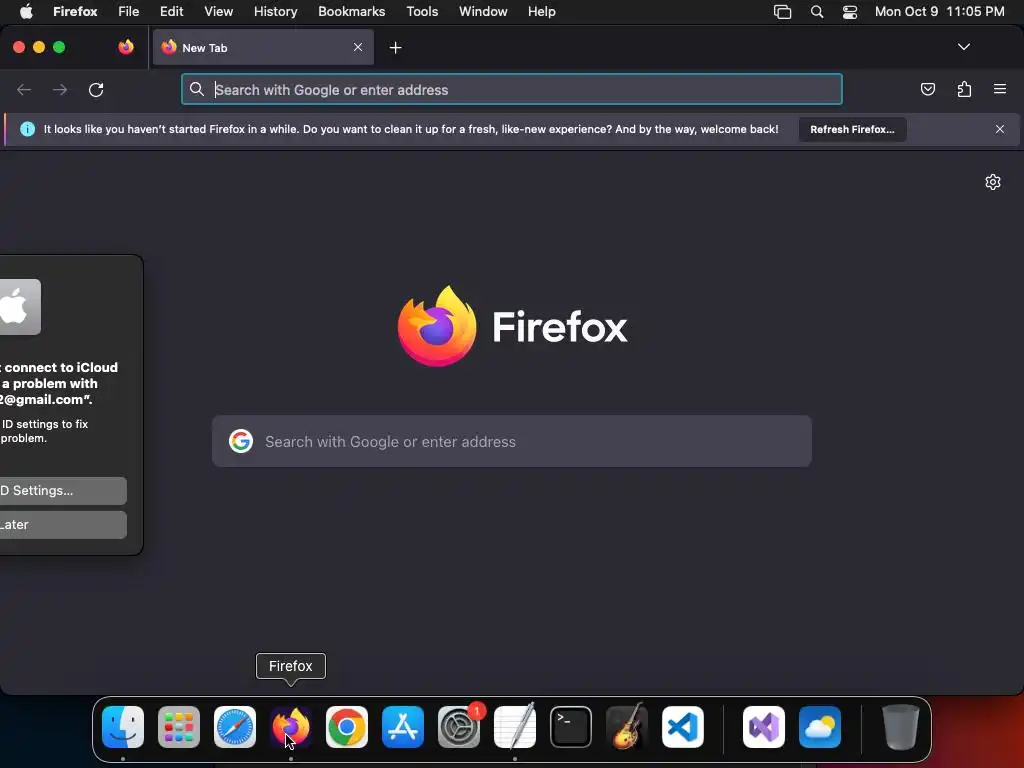Open the Edit menu
Screen dimensions: 1024x768
tap(171, 12)
